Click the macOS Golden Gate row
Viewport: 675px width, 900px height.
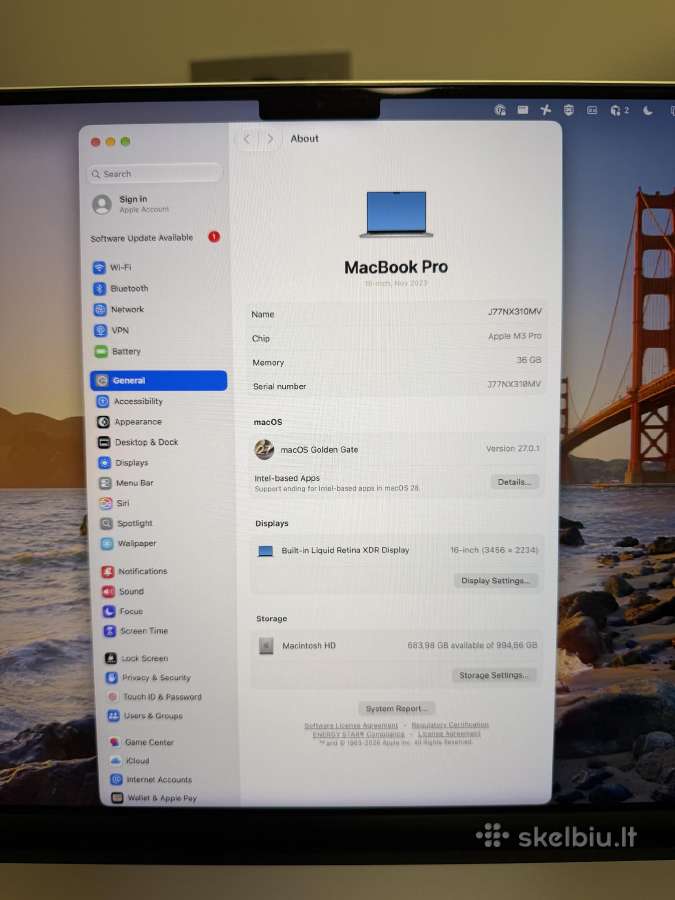[x=396, y=449]
